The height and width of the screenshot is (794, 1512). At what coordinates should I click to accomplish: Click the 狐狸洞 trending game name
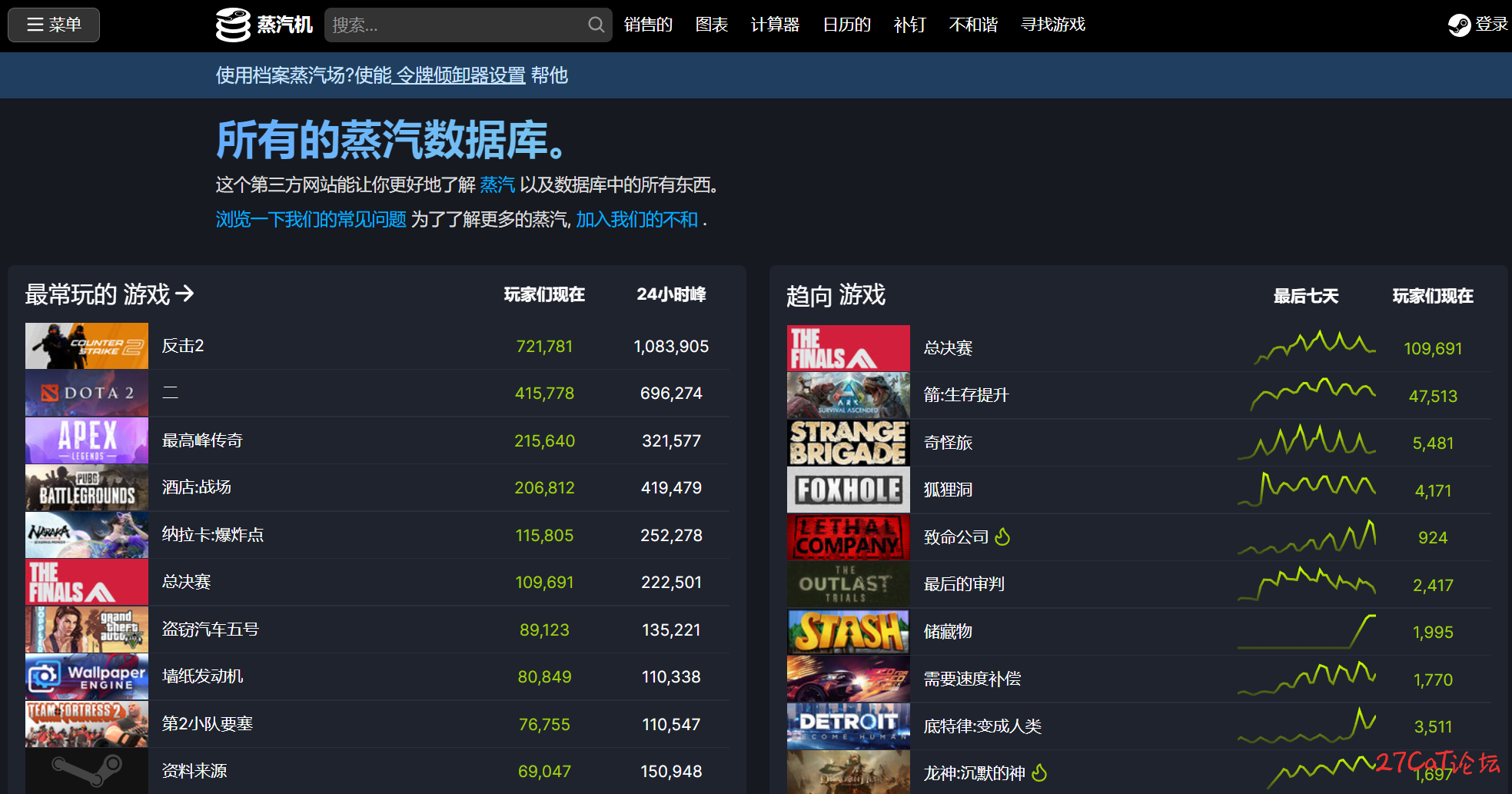coord(949,490)
